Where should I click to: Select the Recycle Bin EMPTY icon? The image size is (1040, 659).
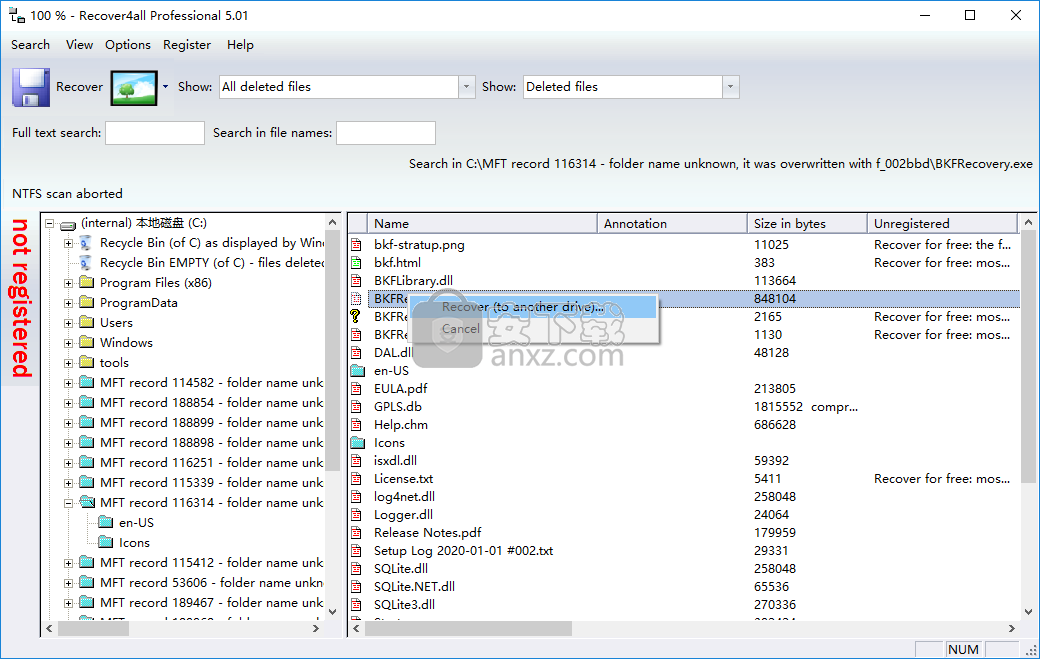click(x=86, y=263)
